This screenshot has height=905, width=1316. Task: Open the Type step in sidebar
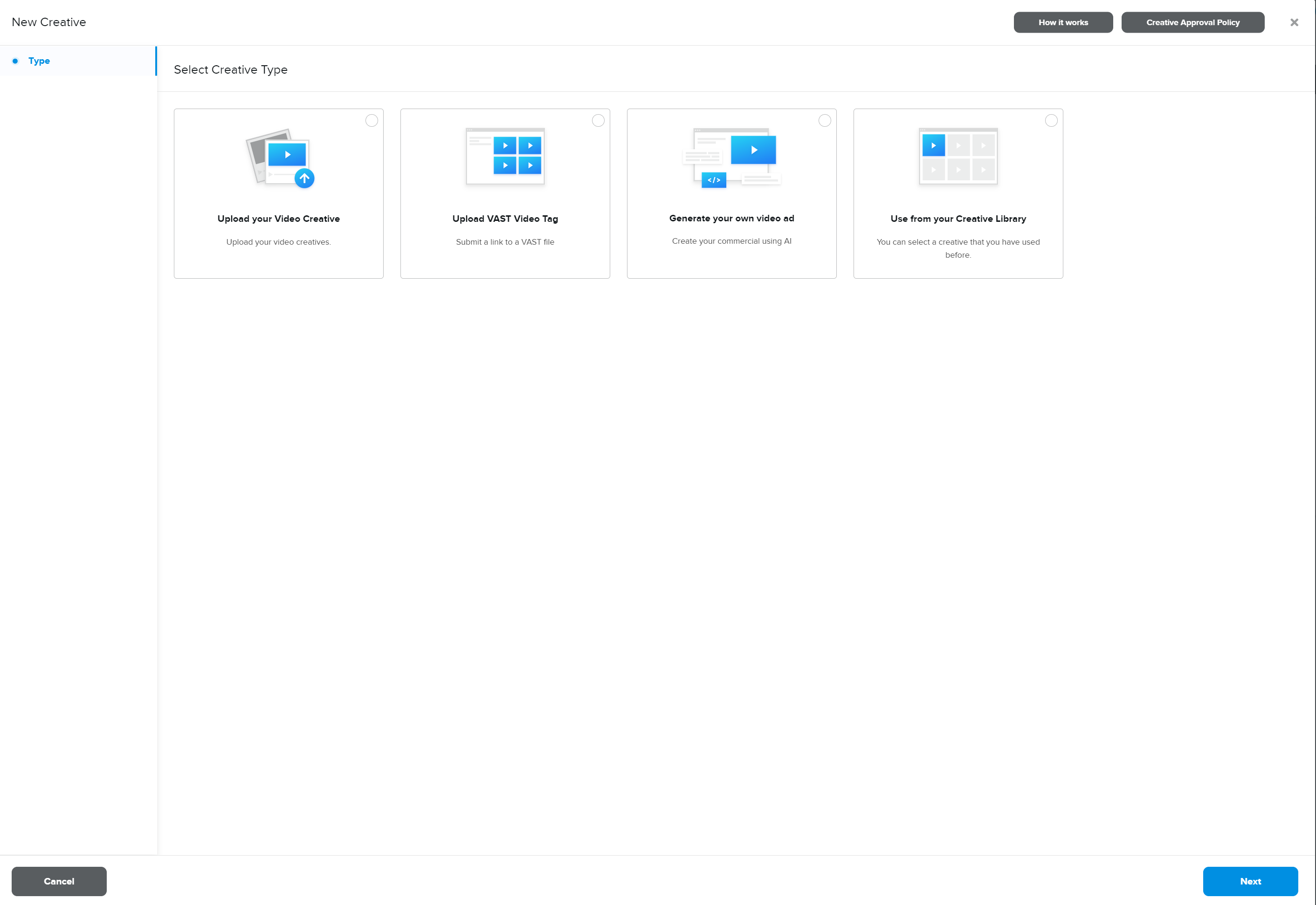coord(78,61)
